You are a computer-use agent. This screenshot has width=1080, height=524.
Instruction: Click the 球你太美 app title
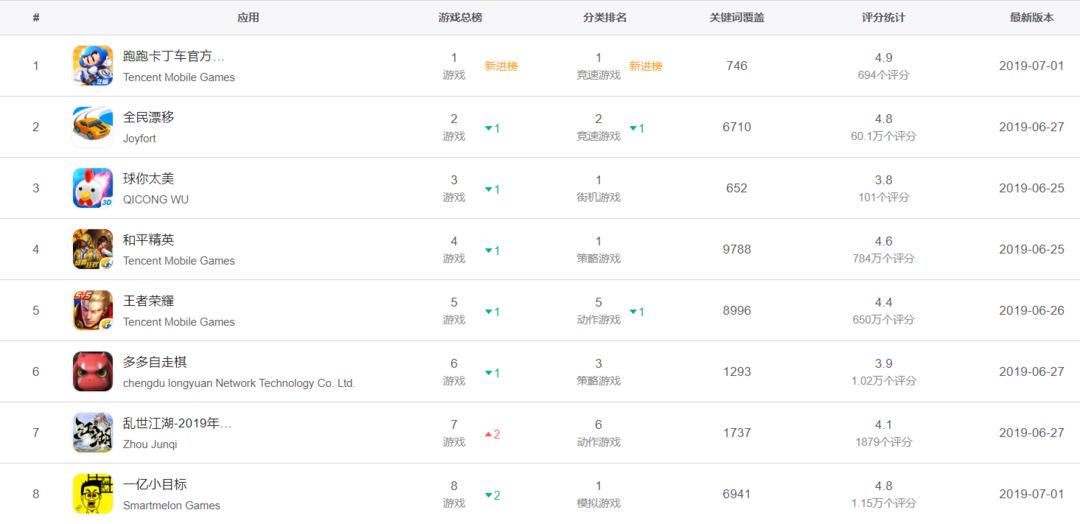pyautogui.click(x=149, y=178)
